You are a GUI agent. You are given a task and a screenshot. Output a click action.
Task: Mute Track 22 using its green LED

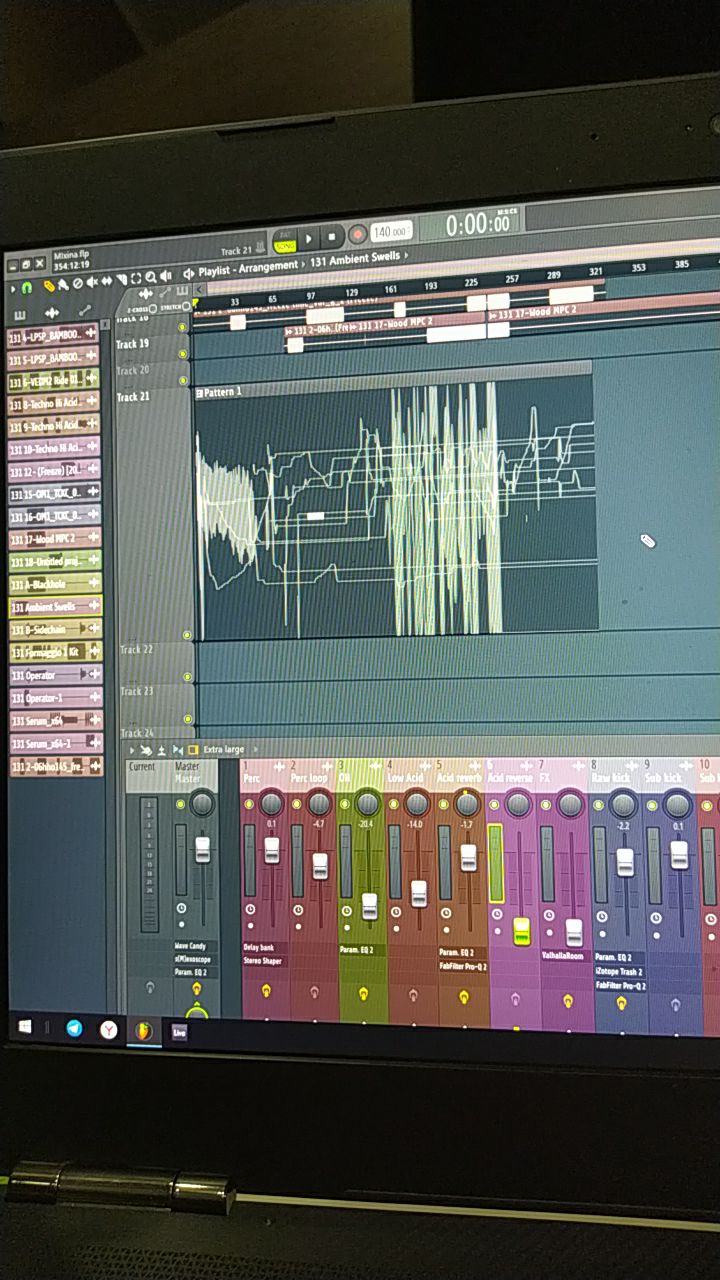click(x=187, y=677)
